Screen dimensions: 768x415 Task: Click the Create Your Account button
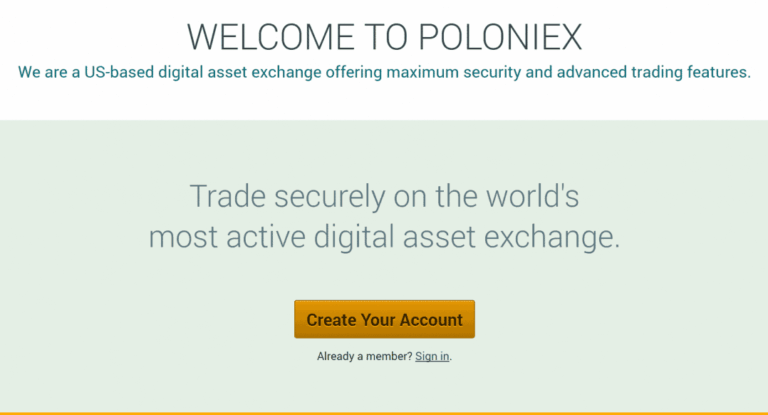pyautogui.click(x=384, y=319)
